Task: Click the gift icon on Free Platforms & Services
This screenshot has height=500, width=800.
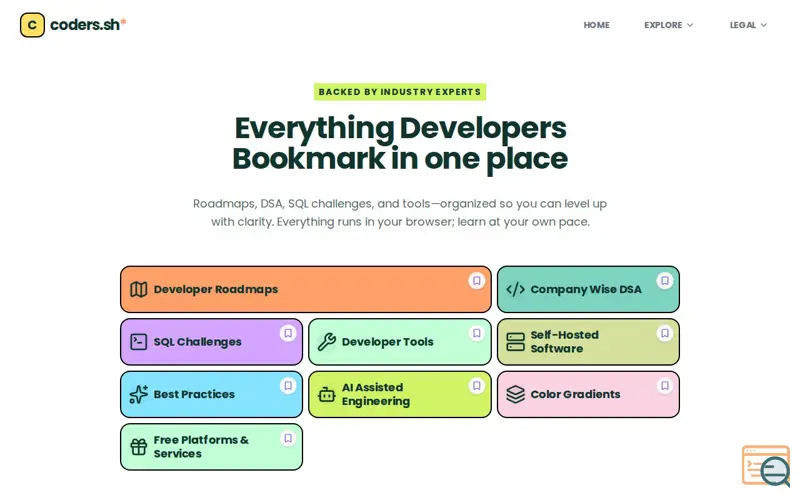Action: tap(138, 447)
